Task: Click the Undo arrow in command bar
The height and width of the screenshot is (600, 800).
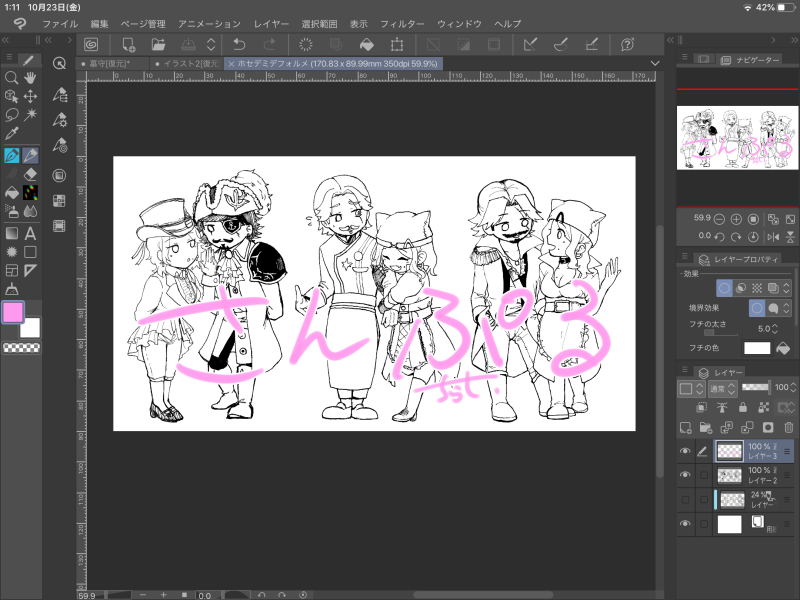Action: pyautogui.click(x=239, y=44)
